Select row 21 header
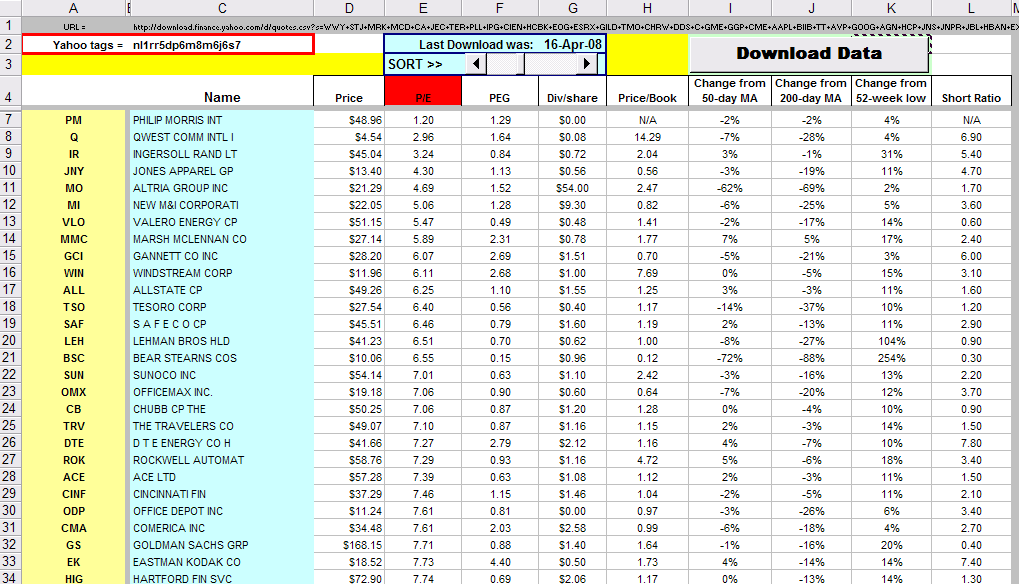 tap(9, 357)
